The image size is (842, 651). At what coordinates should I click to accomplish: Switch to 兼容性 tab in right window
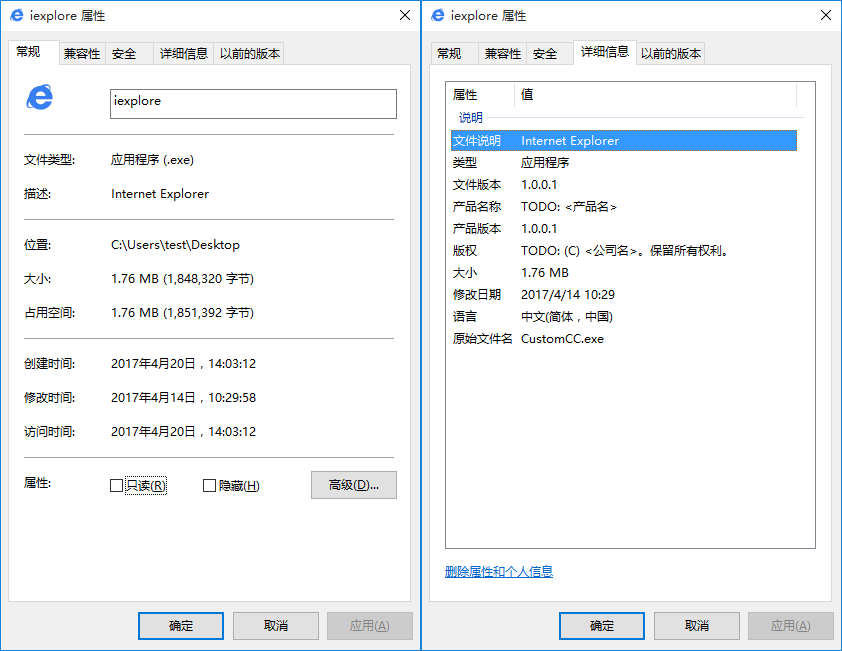[503, 54]
